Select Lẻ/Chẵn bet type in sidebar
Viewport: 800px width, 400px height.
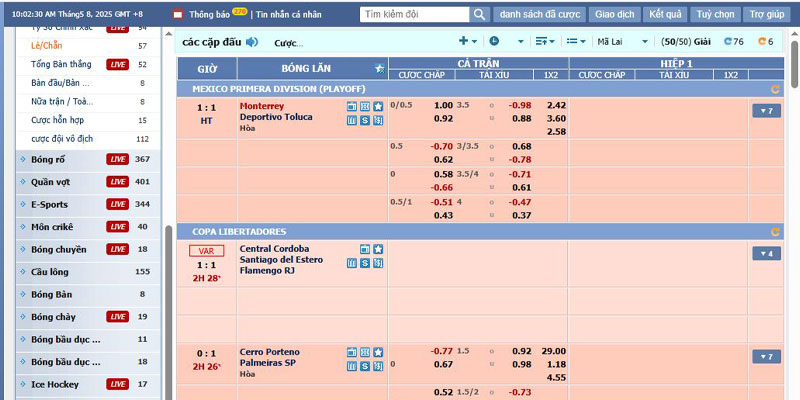pos(46,46)
